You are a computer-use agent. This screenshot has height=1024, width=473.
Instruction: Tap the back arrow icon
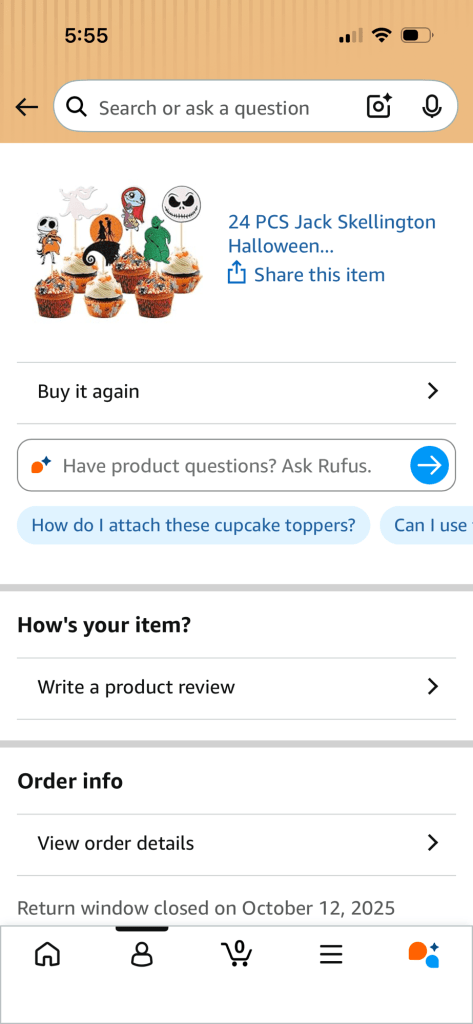pos(27,107)
